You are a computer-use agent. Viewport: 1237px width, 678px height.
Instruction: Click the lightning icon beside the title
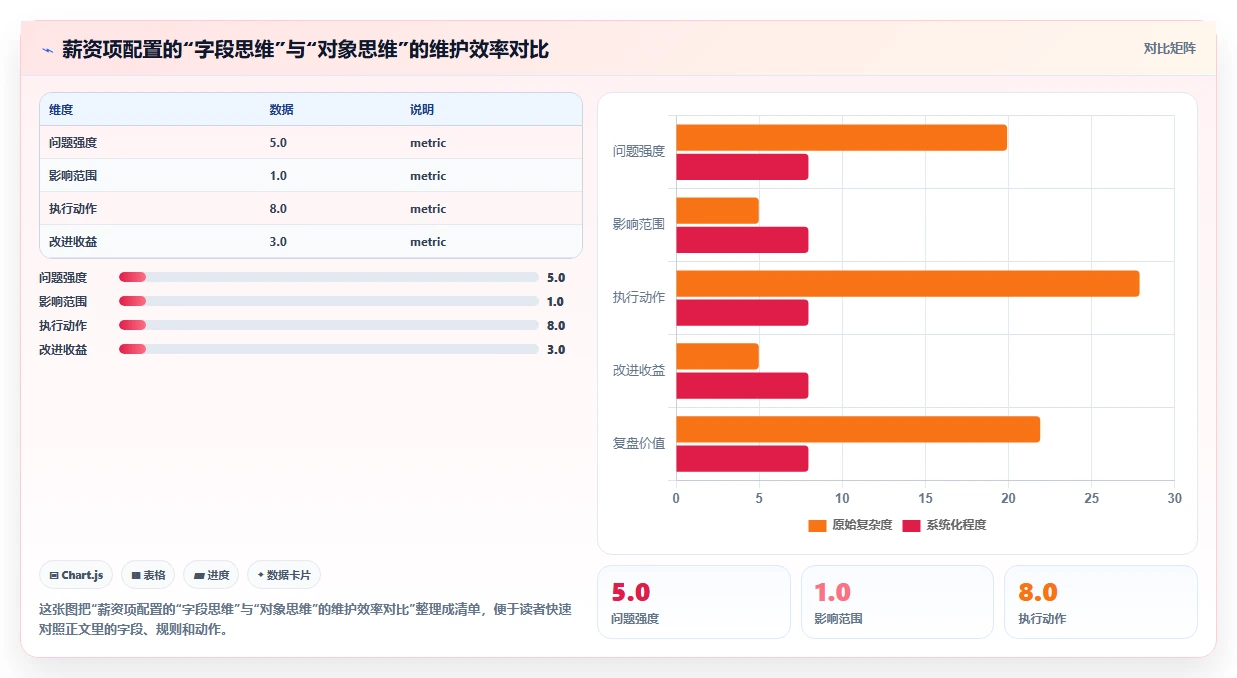click(47, 49)
